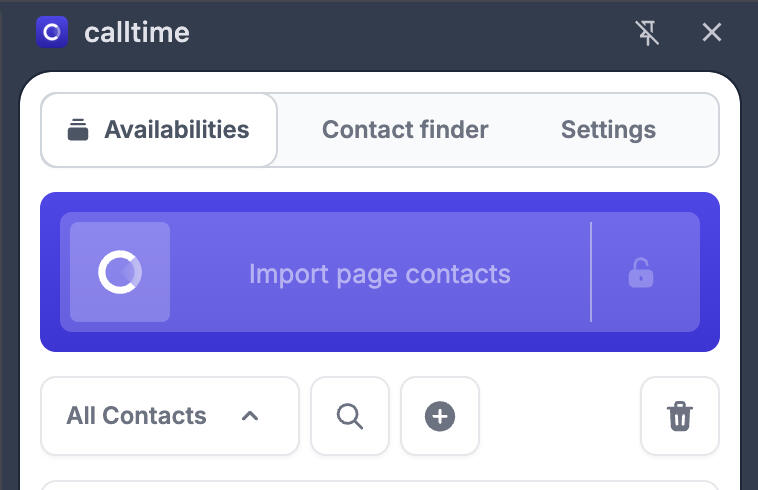The image size is (758, 490).
Task: Click the partially visible contact list box
Action: (x=380, y=485)
